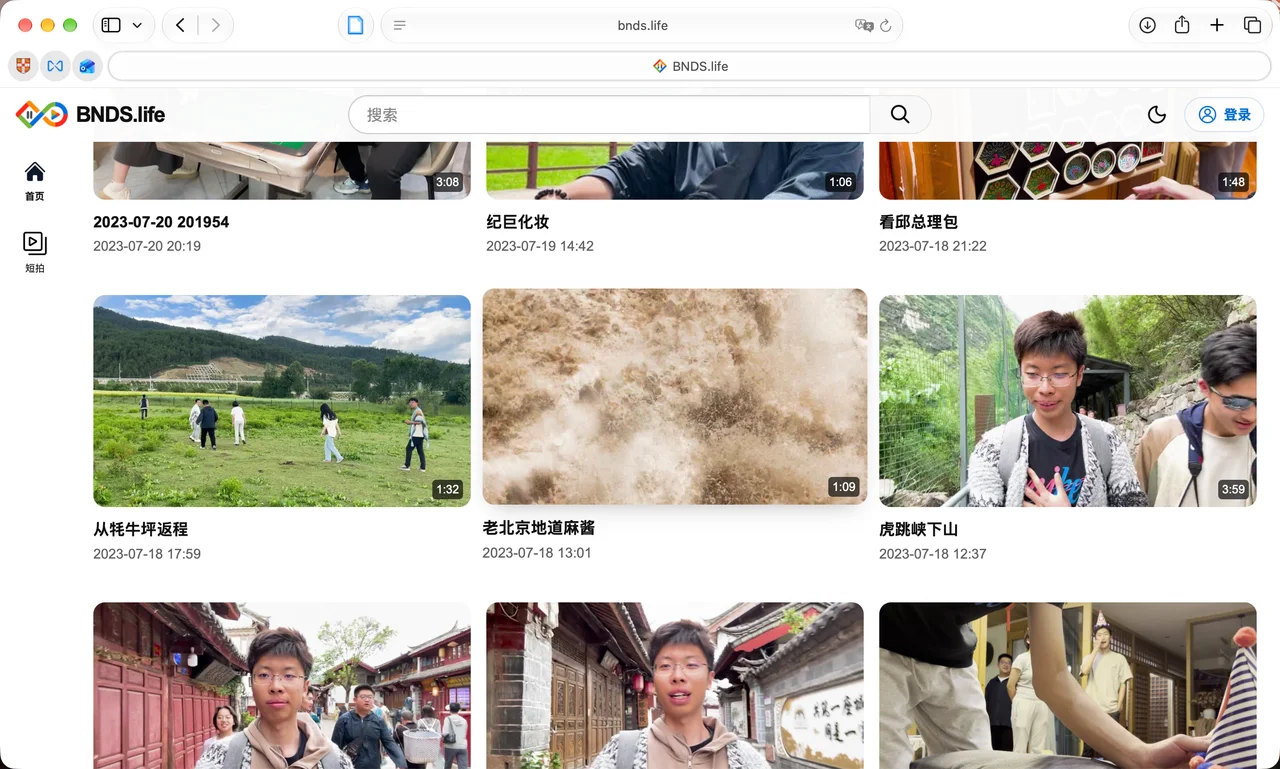Open the 从牦牛坪返程 video thumbnail

[x=282, y=401]
